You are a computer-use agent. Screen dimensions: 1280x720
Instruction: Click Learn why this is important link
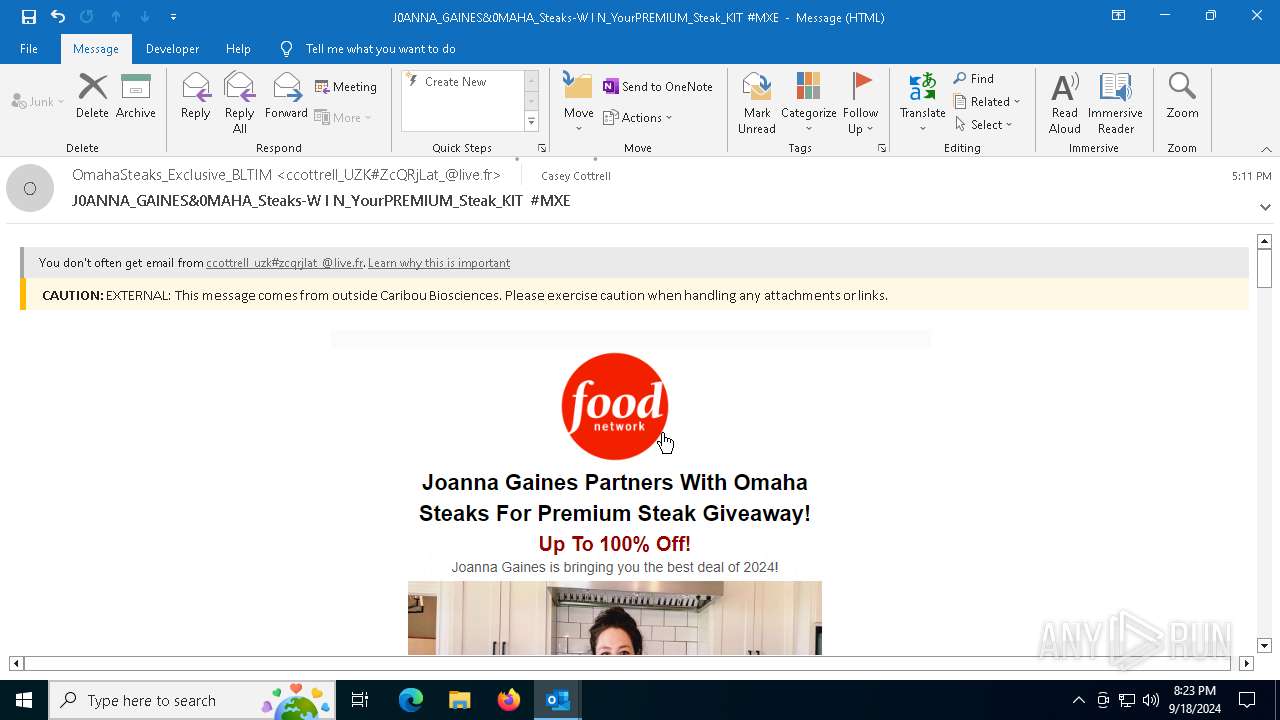pyautogui.click(x=439, y=263)
